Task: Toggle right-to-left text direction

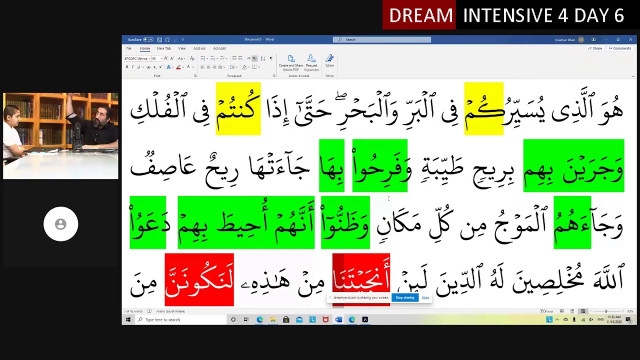Action: [254, 58]
